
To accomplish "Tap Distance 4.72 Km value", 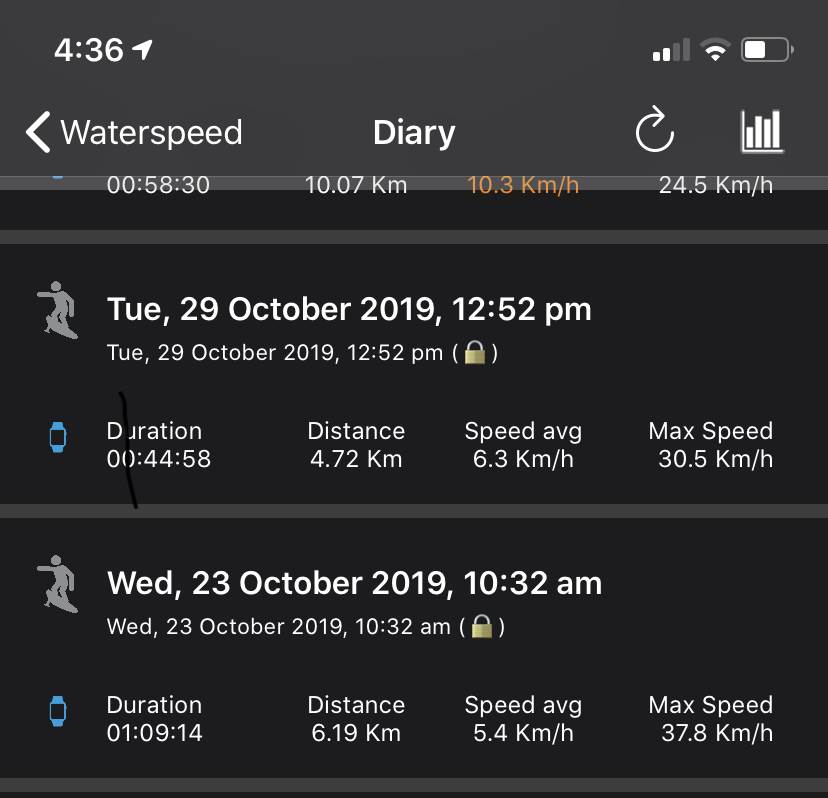I will pos(356,460).
